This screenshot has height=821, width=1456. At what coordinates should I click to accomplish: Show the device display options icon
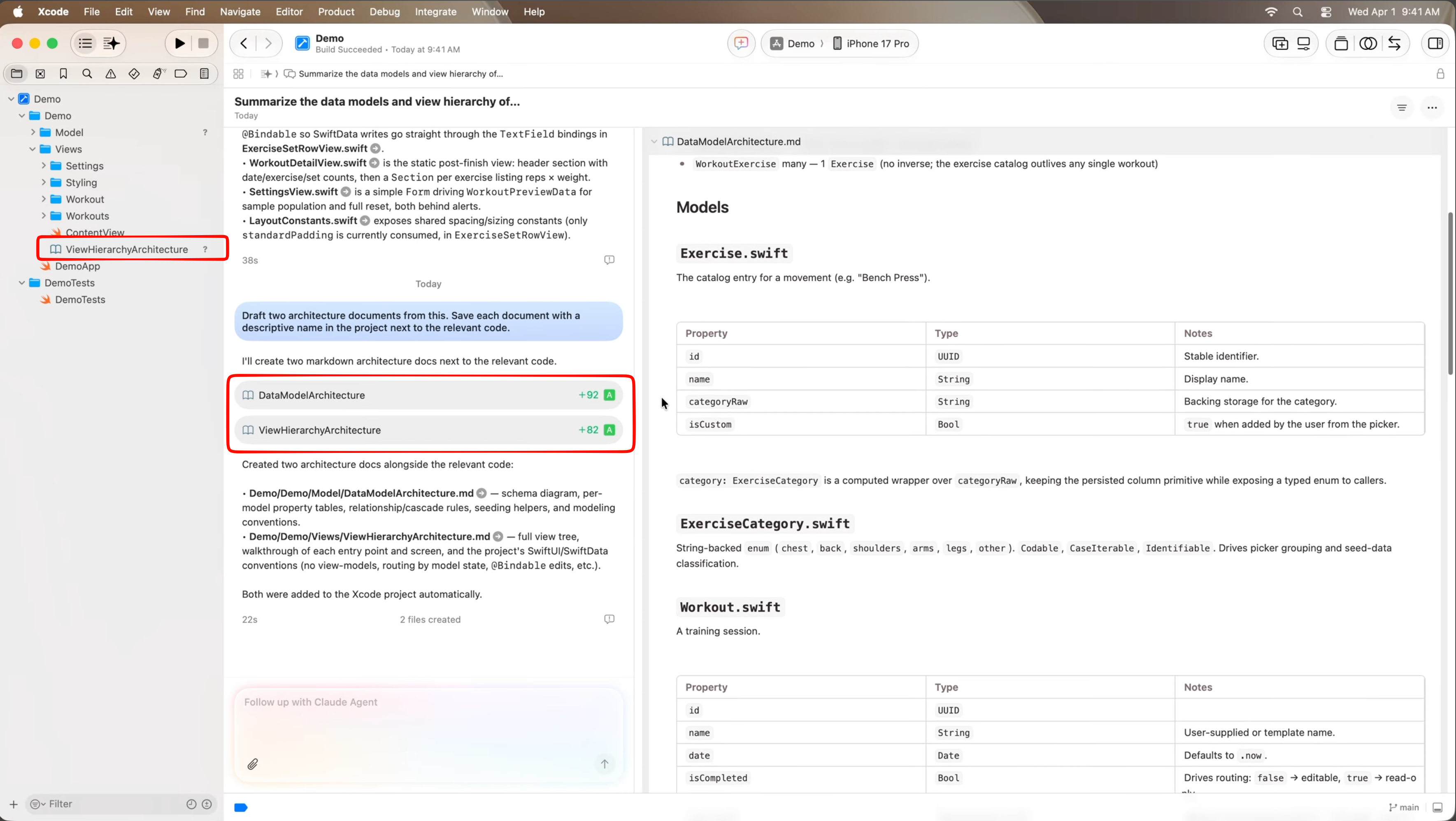coord(1303,44)
